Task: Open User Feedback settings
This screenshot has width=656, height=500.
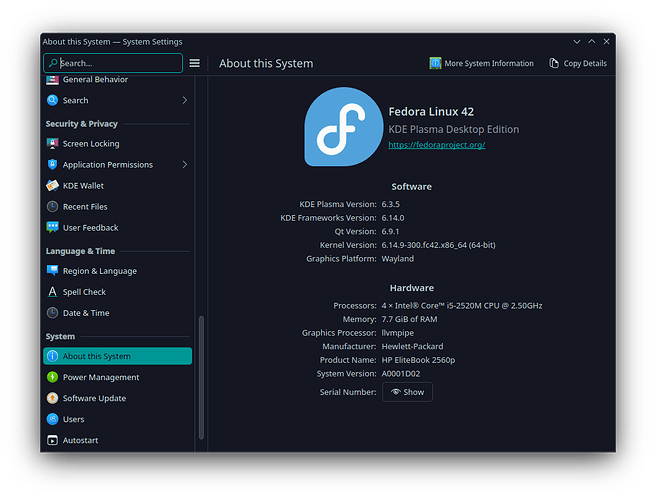Action: pos(118,227)
